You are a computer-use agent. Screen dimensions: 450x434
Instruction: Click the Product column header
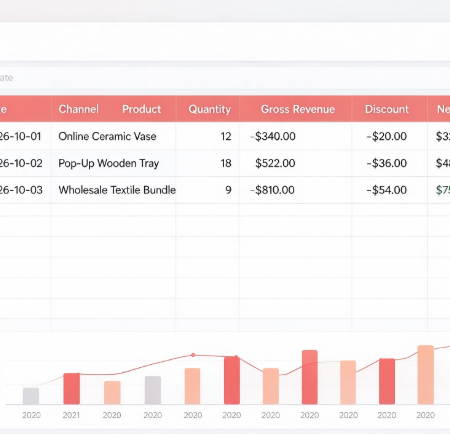pyautogui.click(x=141, y=109)
